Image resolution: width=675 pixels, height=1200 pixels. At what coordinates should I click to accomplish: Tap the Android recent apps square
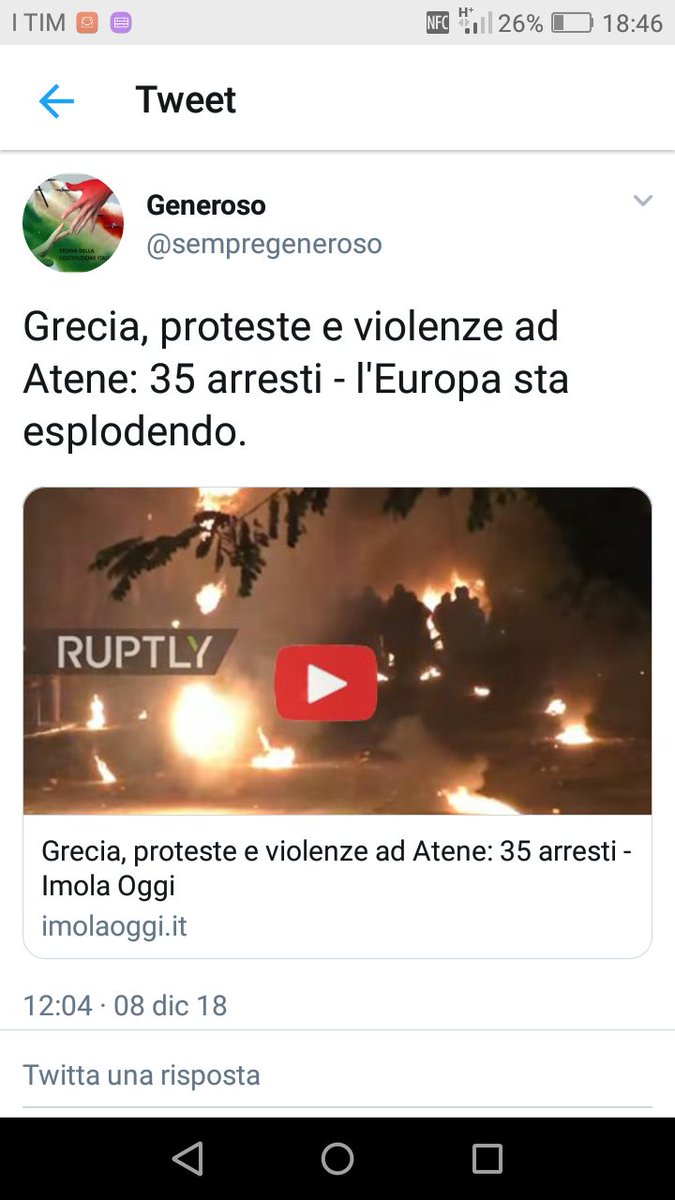pyautogui.click(x=487, y=1158)
